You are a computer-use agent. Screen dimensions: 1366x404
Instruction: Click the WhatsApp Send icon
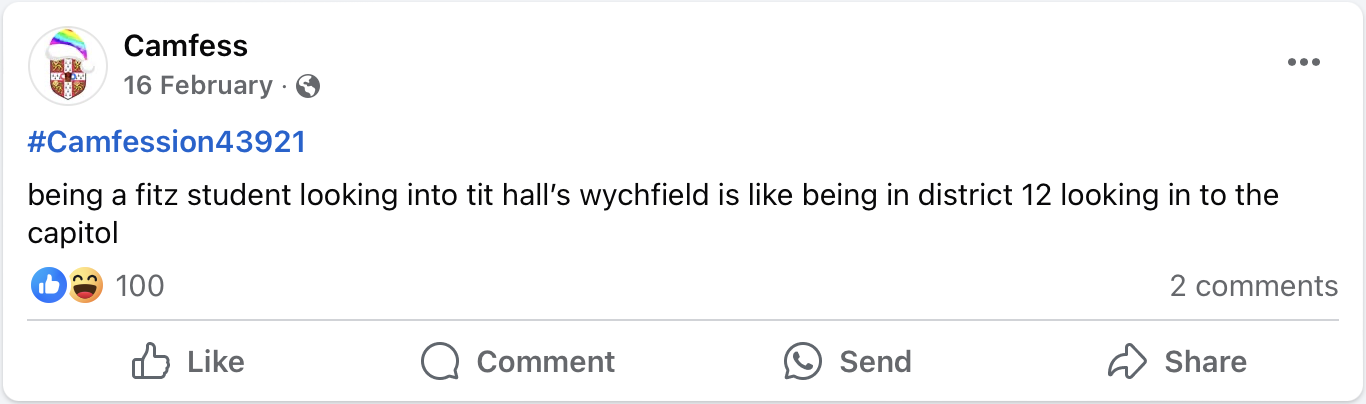pyautogui.click(x=804, y=361)
